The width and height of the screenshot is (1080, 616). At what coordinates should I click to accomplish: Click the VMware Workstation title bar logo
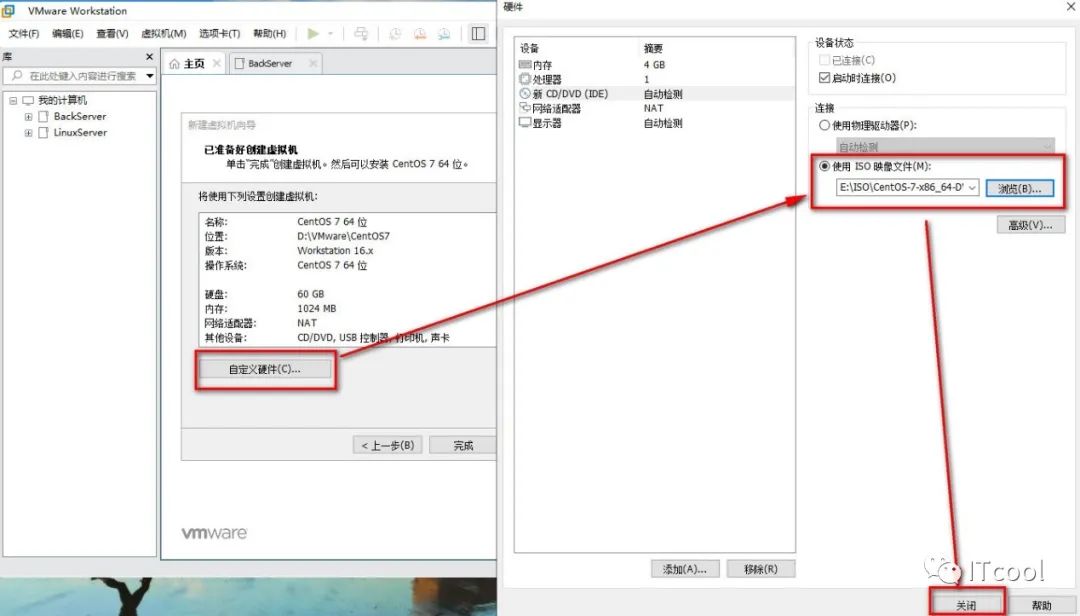pos(9,10)
